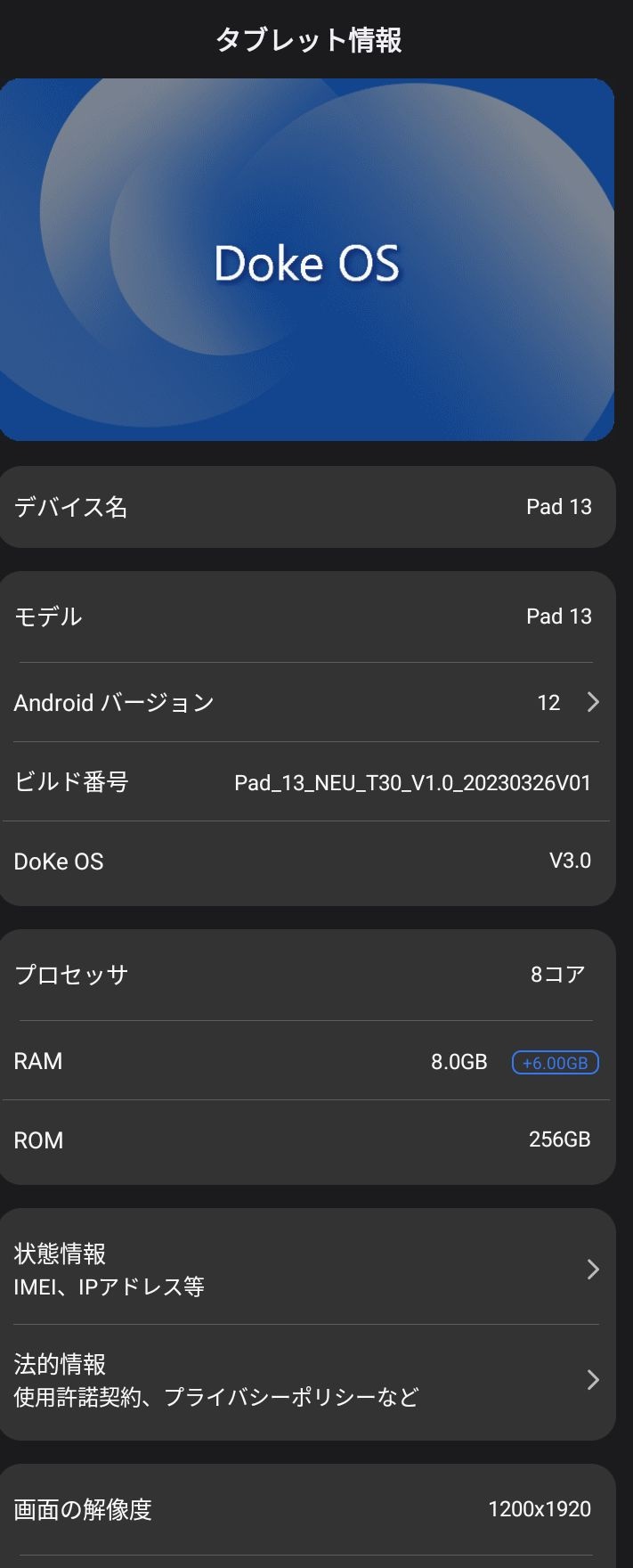Tap the 画面の解像度 row
The width and height of the screenshot is (633, 1568).
[x=307, y=1509]
